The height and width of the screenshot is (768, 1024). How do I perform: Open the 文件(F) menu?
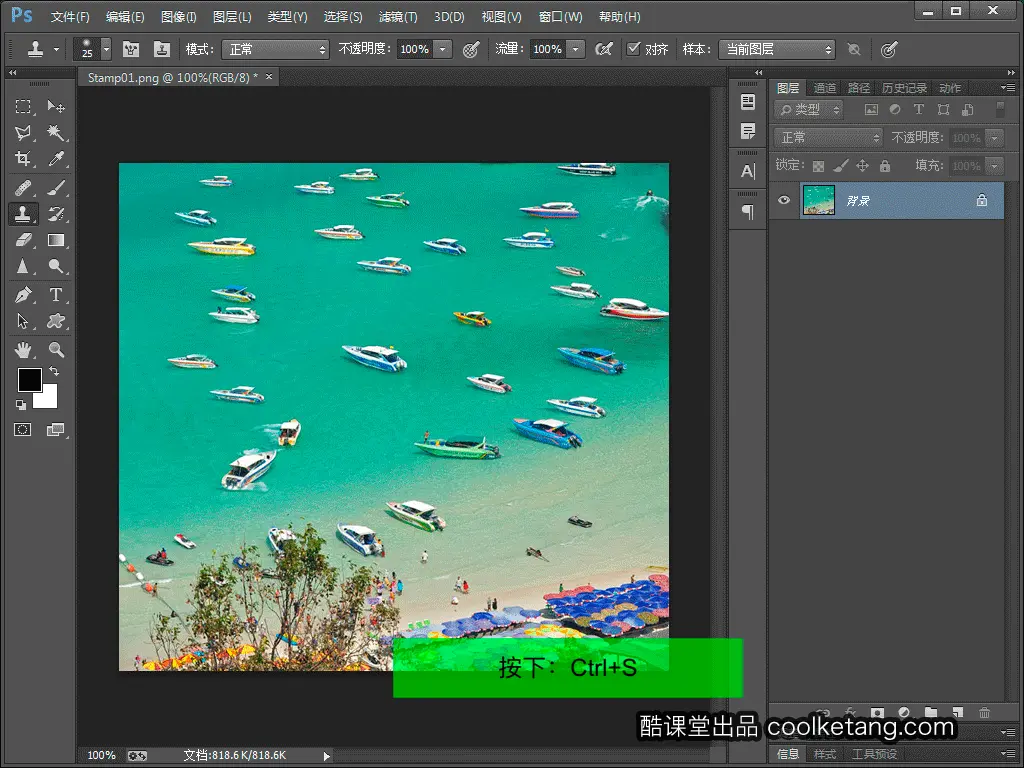point(70,17)
